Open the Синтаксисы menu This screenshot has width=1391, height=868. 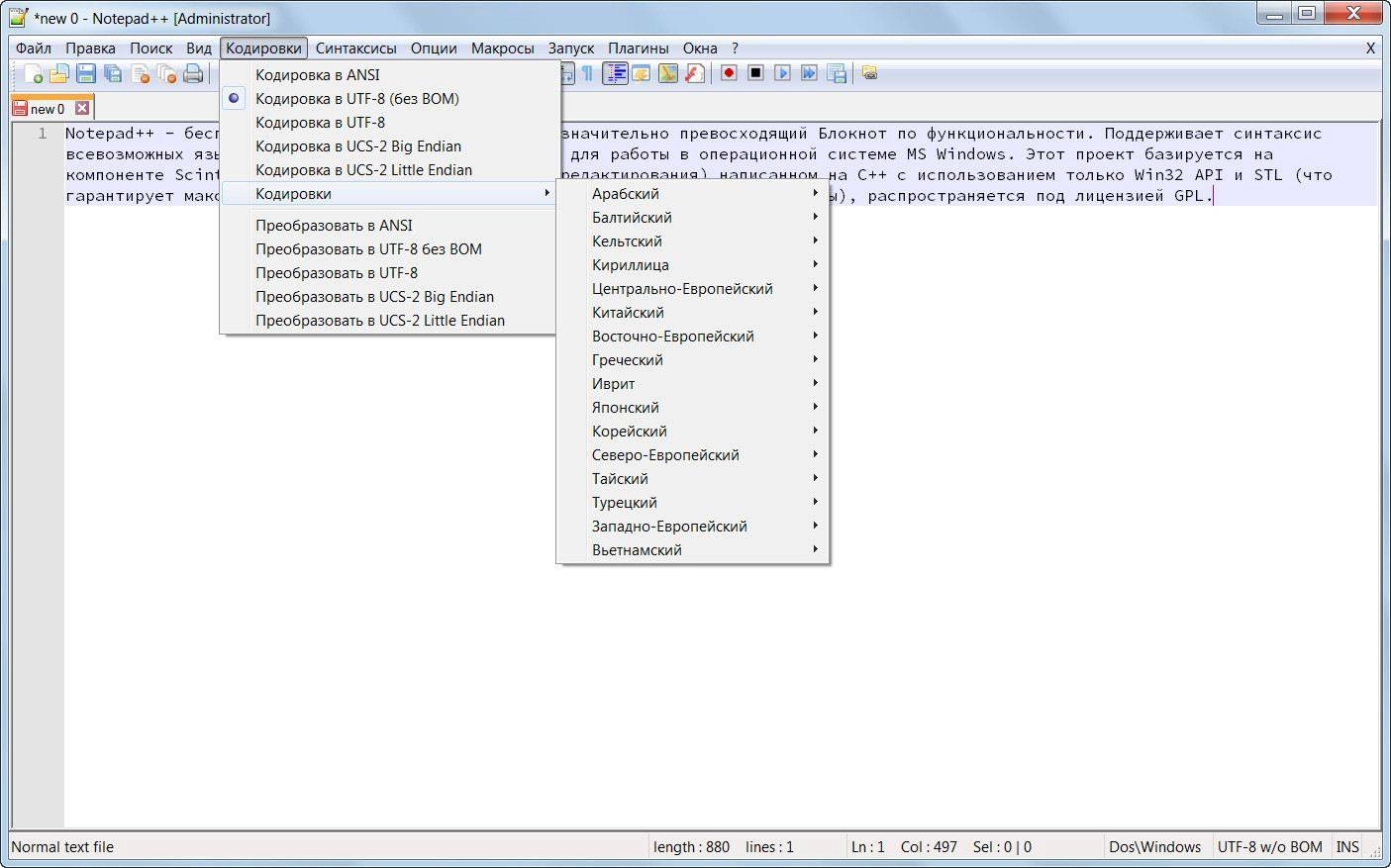pos(356,48)
